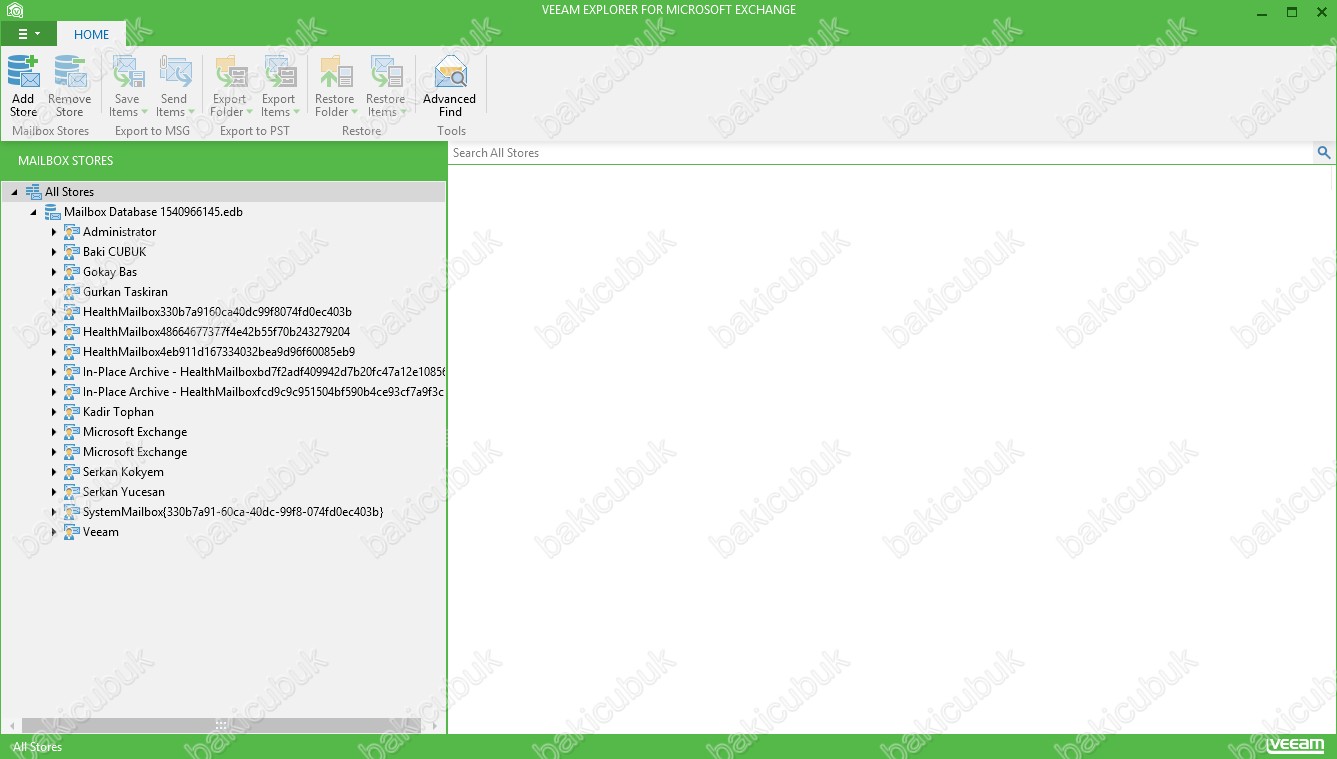
Task: Open the Advanced Find tool
Action: coord(449,86)
